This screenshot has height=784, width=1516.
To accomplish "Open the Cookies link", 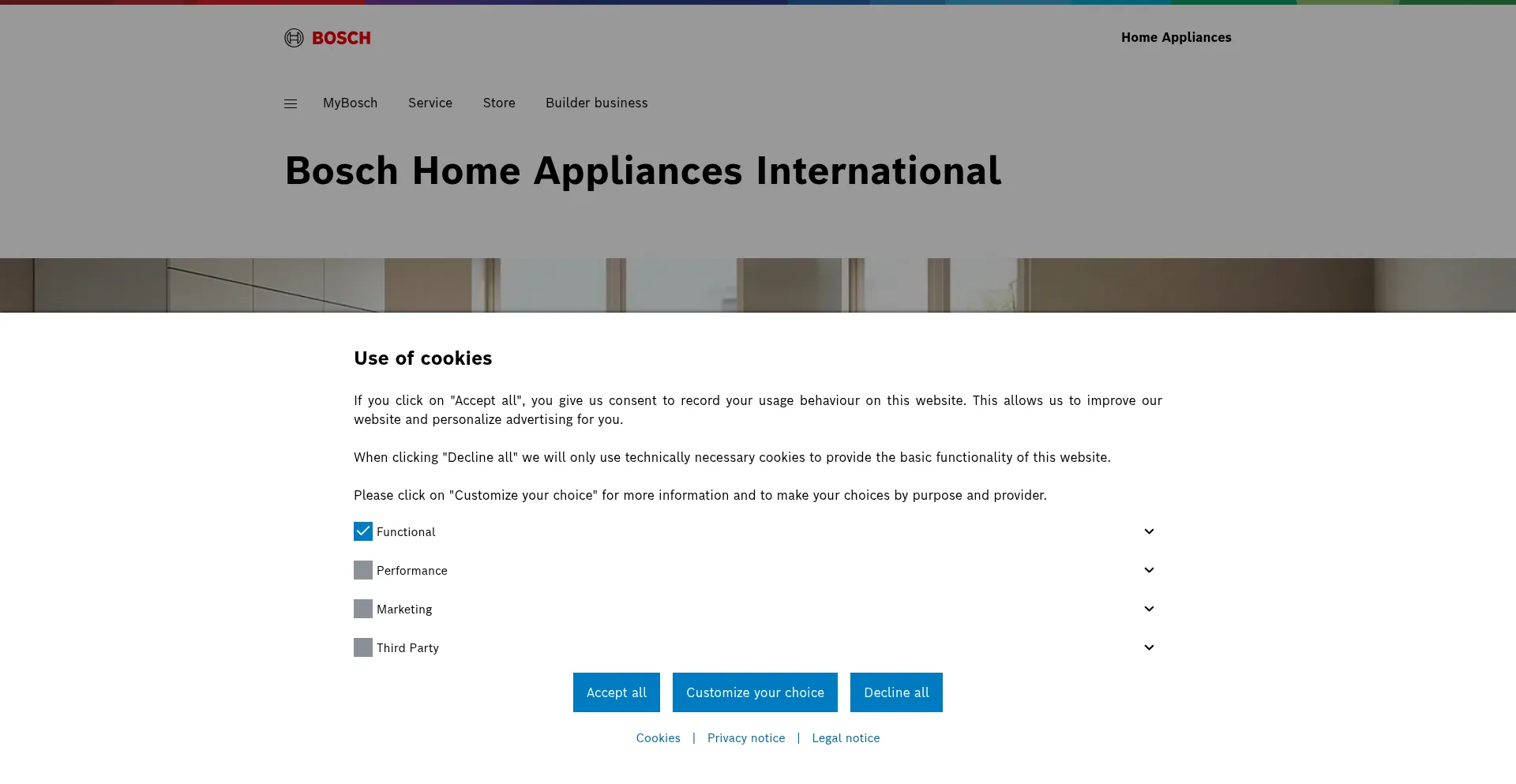I will 658,738.
